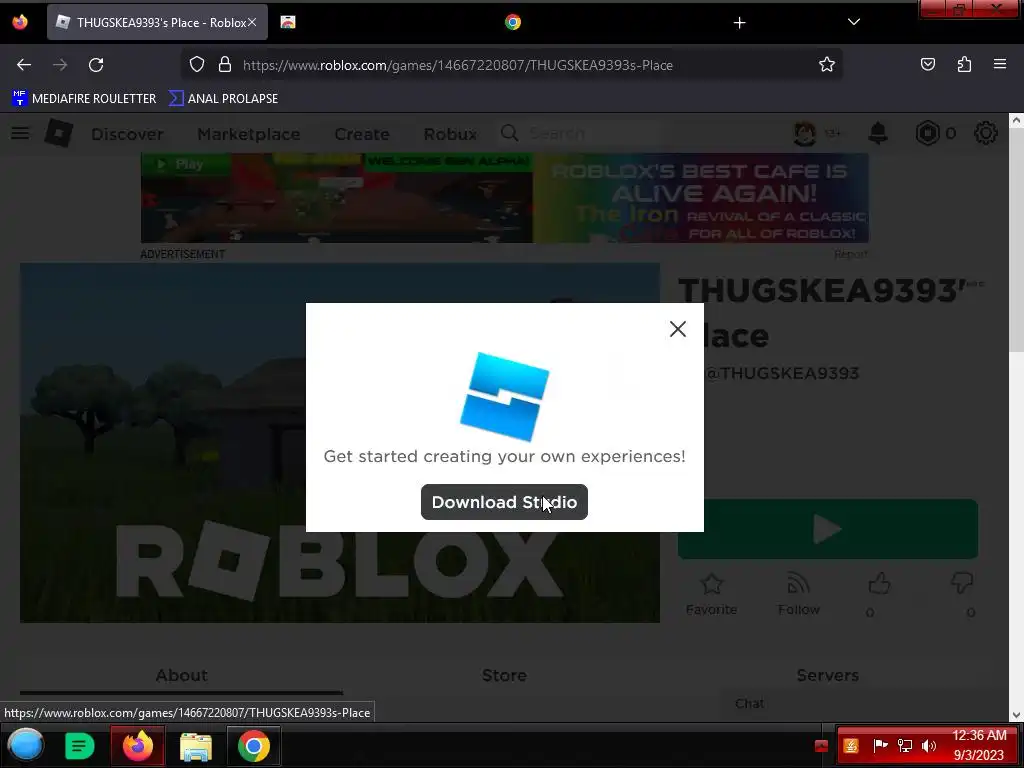Open a new tab with the plus button
1024x768 pixels.
pyautogui.click(x=739, y=23)
